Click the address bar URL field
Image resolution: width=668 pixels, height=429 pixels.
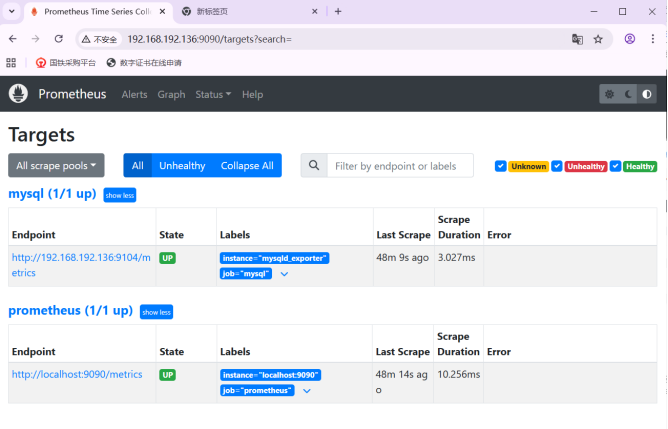tap(345, 39)
